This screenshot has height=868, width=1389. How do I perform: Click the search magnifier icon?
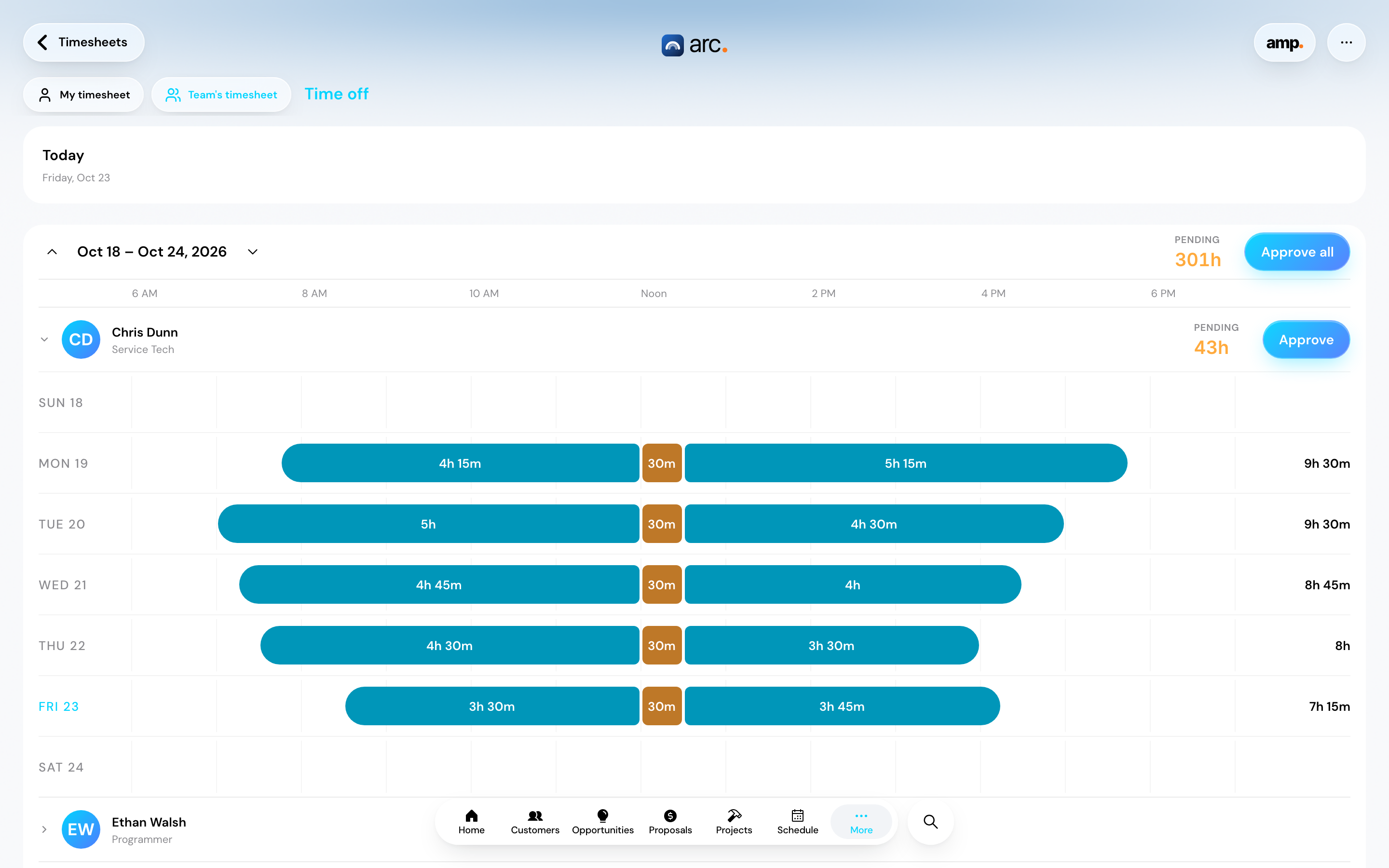pyautogui.click(x=930, y=822)
